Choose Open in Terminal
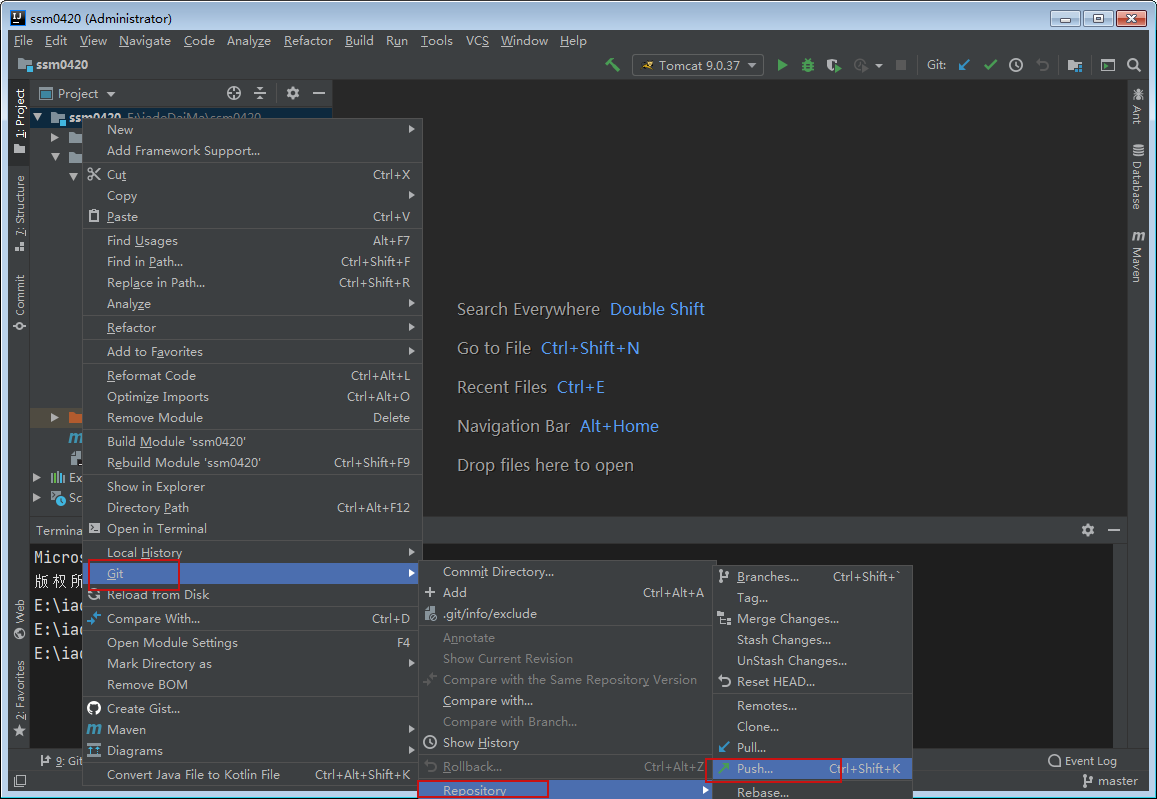Viewport: 1157px width, 799px height. (x=252, y=528)
